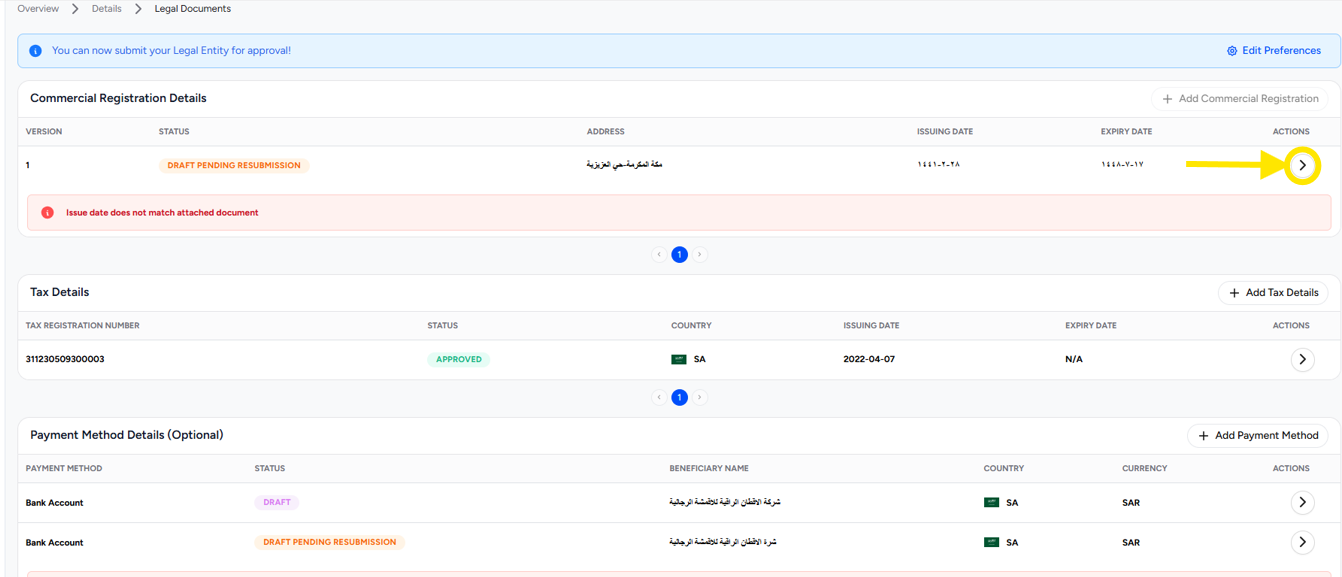Click Add Tax Details button
This screenshot has width=1342, height=577.
coord(1273,293)
